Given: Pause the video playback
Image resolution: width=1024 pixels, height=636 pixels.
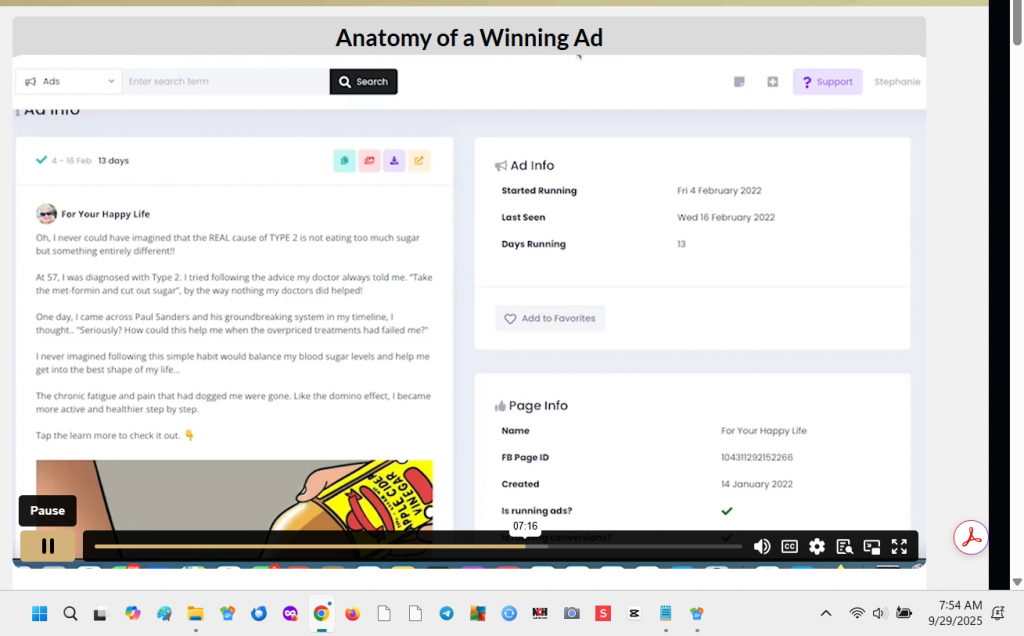Looking at the screenshot, I should 47,546.
